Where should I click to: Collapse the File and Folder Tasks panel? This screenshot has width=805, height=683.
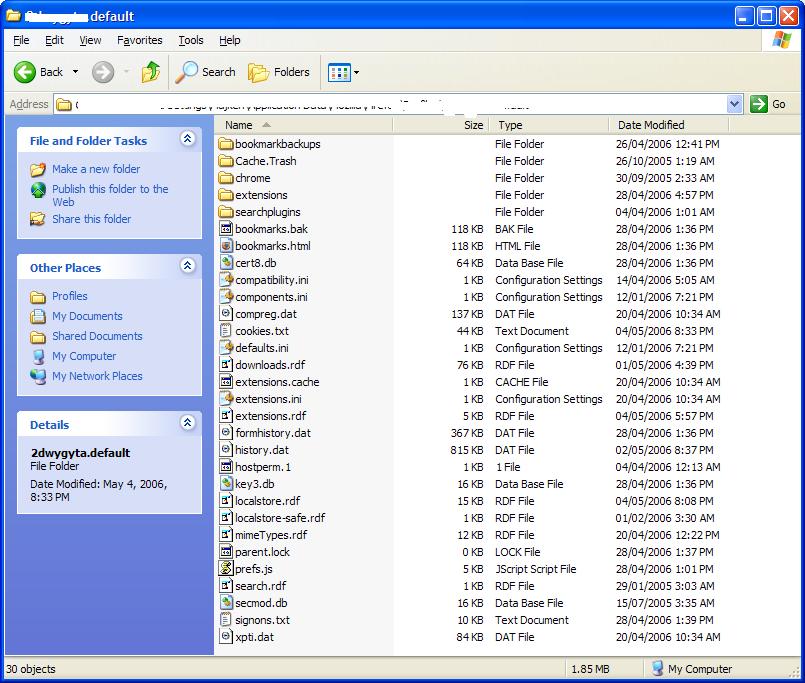187,140
